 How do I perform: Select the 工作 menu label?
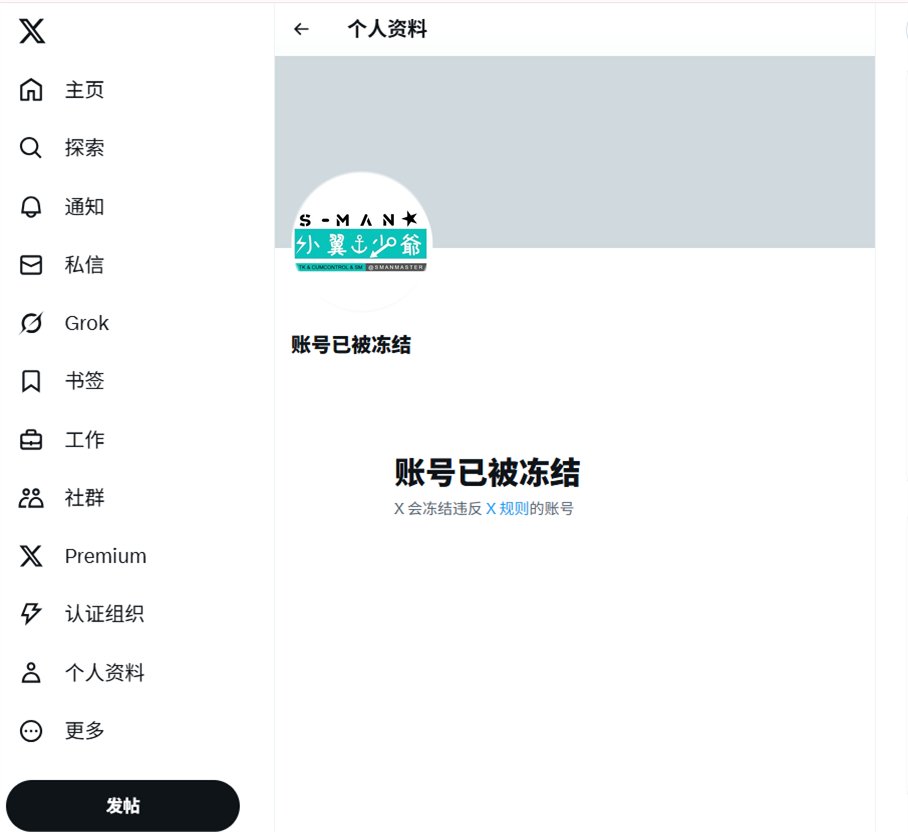point(85,440)
